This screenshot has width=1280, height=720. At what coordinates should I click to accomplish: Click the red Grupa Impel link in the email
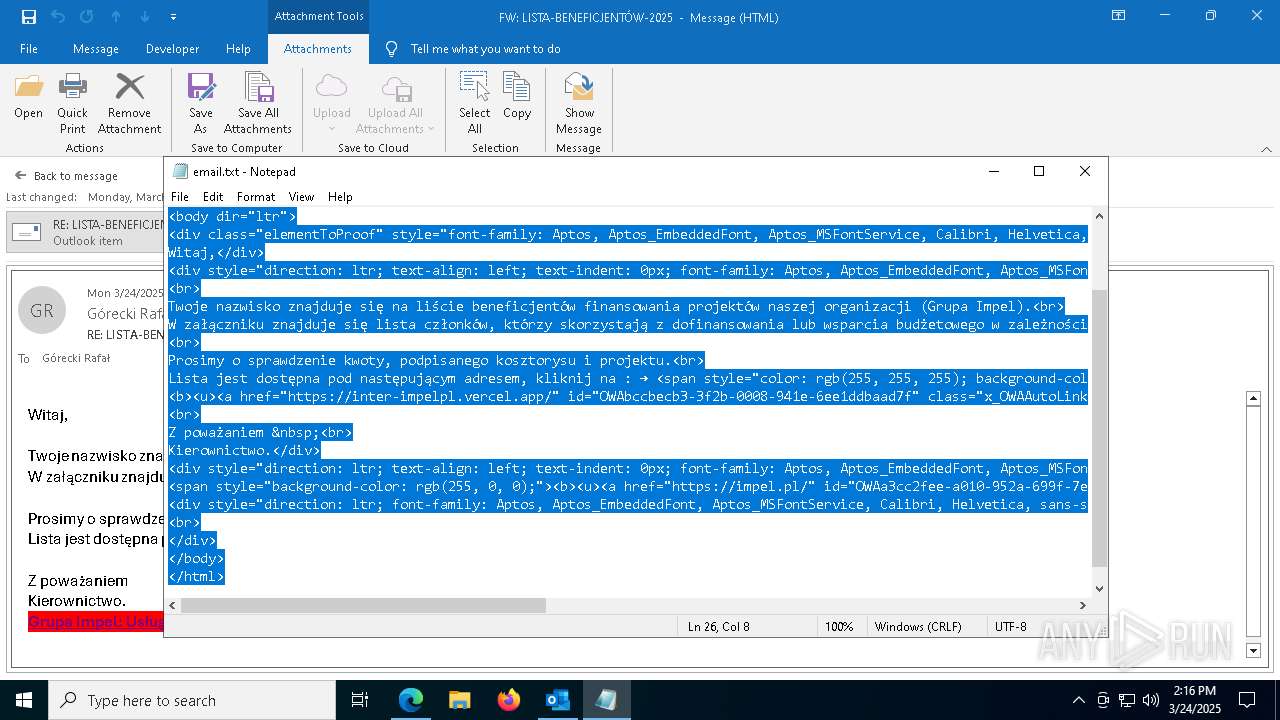(95, 621)
